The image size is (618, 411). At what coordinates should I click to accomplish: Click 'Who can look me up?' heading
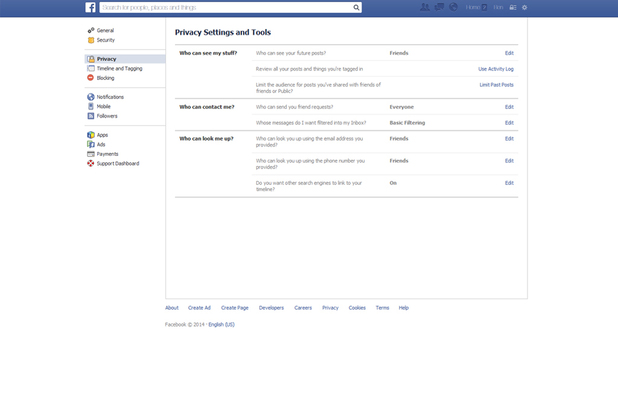point(207,138)
